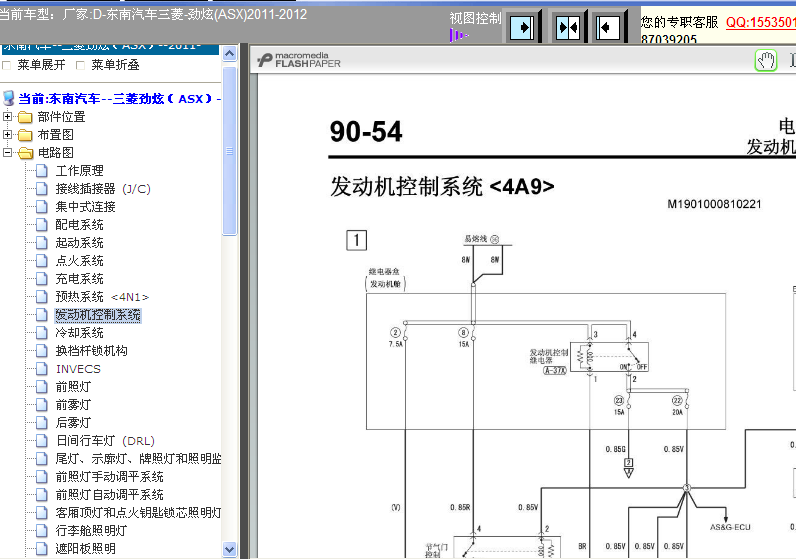Click document icon beside 发动机控制系统
796x559 pixels.
click(x=42, y=315)
